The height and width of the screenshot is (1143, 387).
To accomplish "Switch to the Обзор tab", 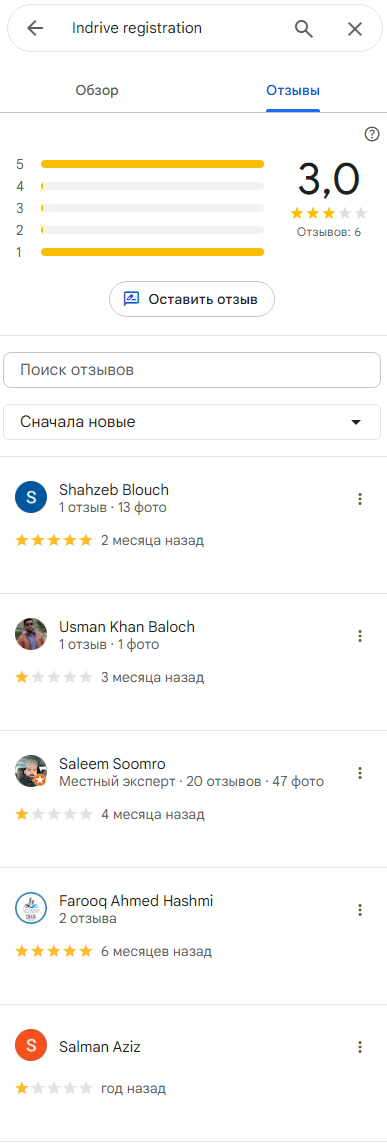I will point(97,91).
